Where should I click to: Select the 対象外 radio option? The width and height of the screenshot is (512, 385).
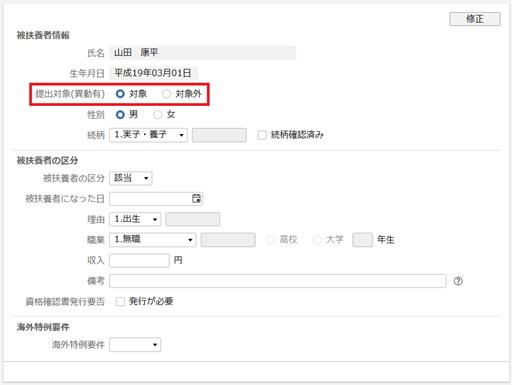[166, 94]
